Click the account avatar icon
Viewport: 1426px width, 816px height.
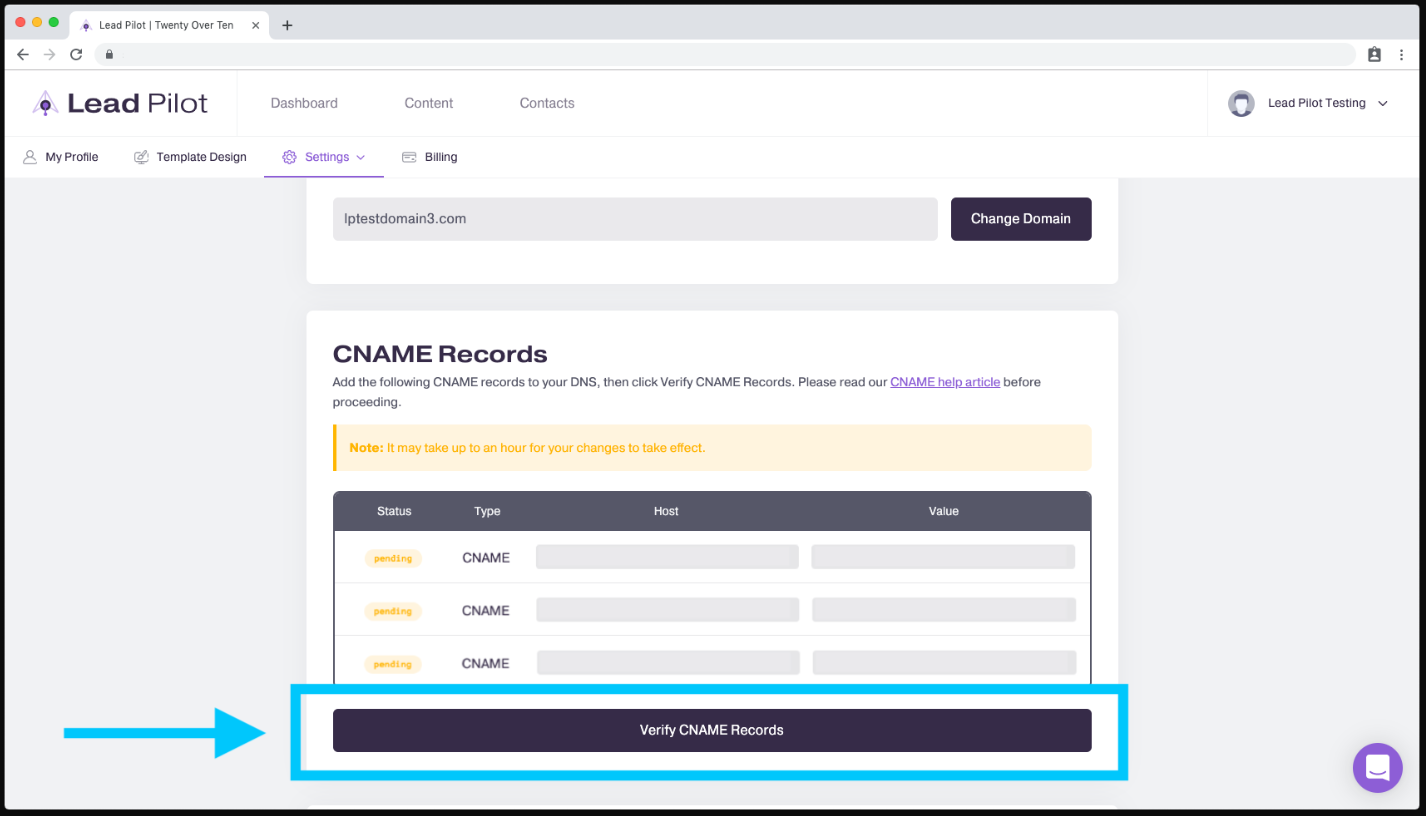[1241, 102]
